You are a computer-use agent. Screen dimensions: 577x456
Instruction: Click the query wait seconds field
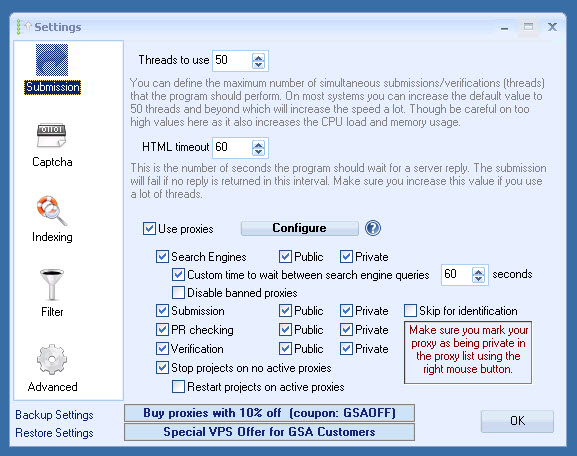457,275
